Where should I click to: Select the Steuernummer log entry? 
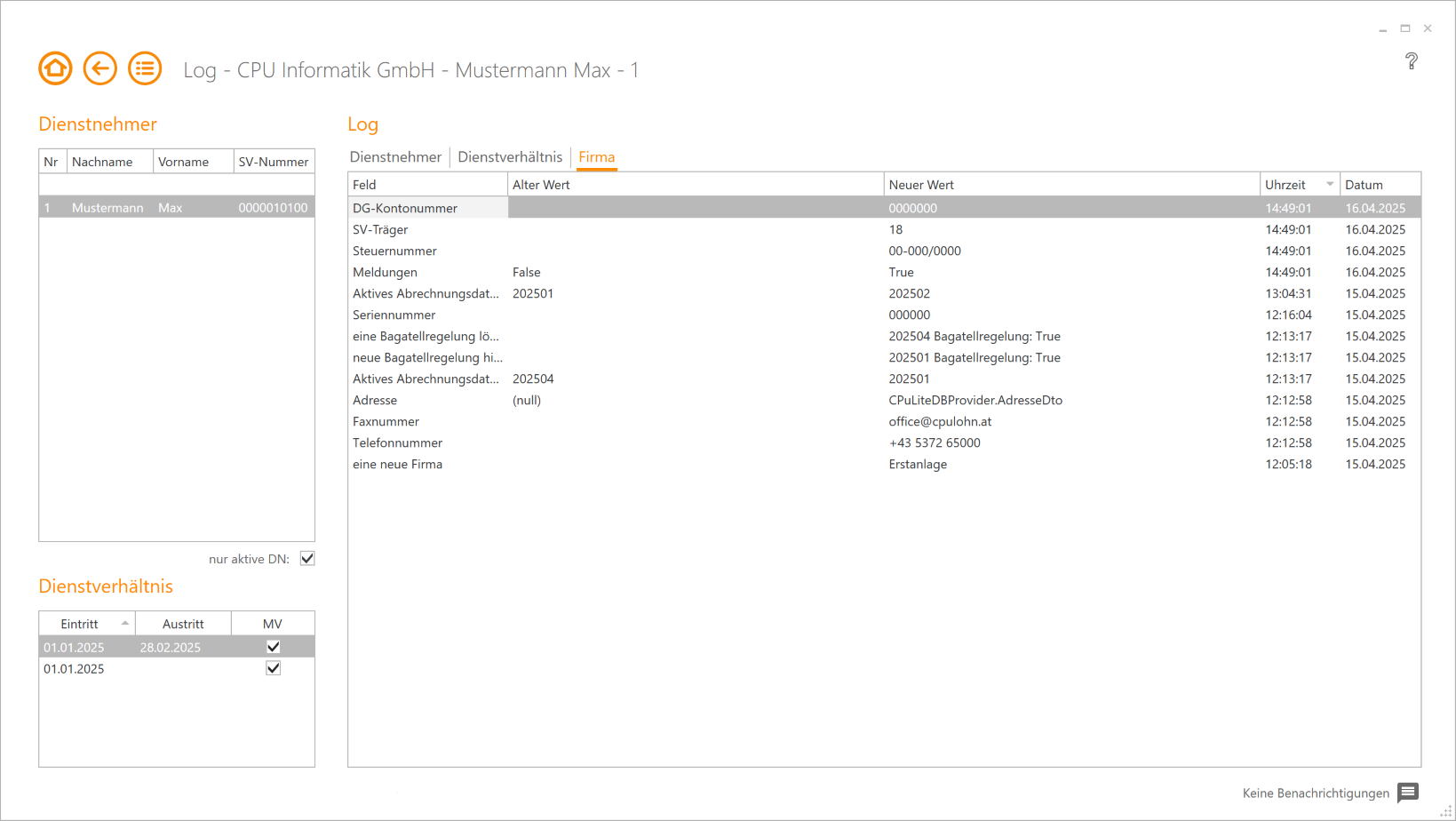click(x=394, y=251)
